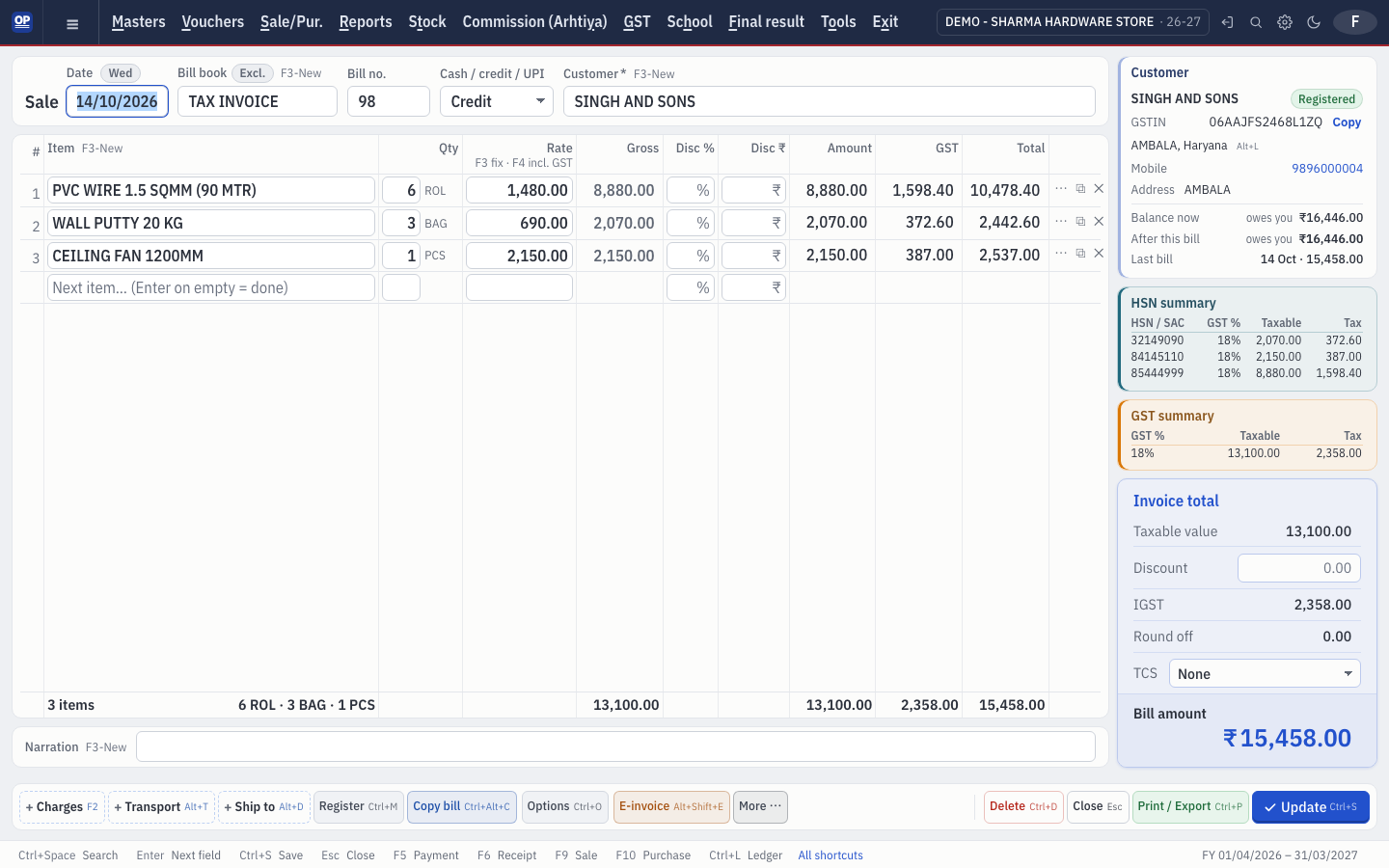This screenshot has width=1389, height=868.
Task: Duplicate the PVC WIRE row
Action: pyautogui.click(x=1080, y=189)
